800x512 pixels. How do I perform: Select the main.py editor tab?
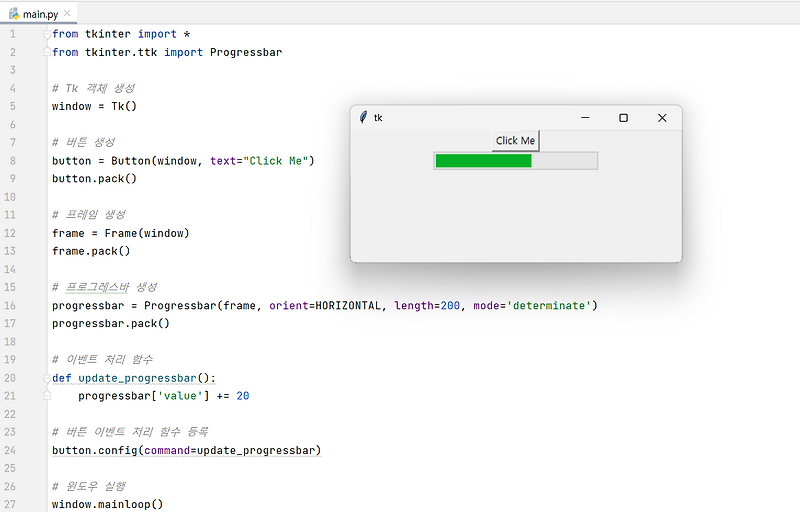click(x=39, y=14)
